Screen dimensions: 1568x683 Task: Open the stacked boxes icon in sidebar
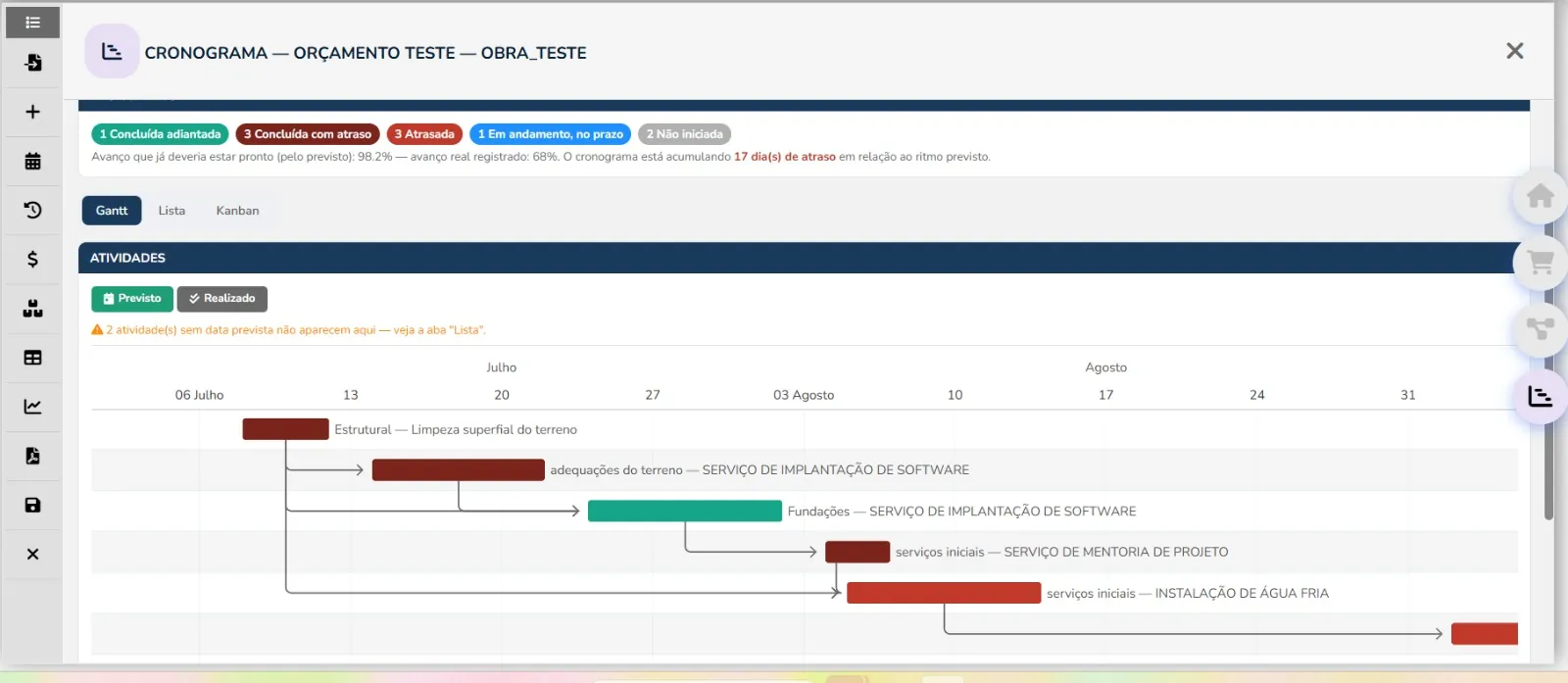[x=32, y=308]
